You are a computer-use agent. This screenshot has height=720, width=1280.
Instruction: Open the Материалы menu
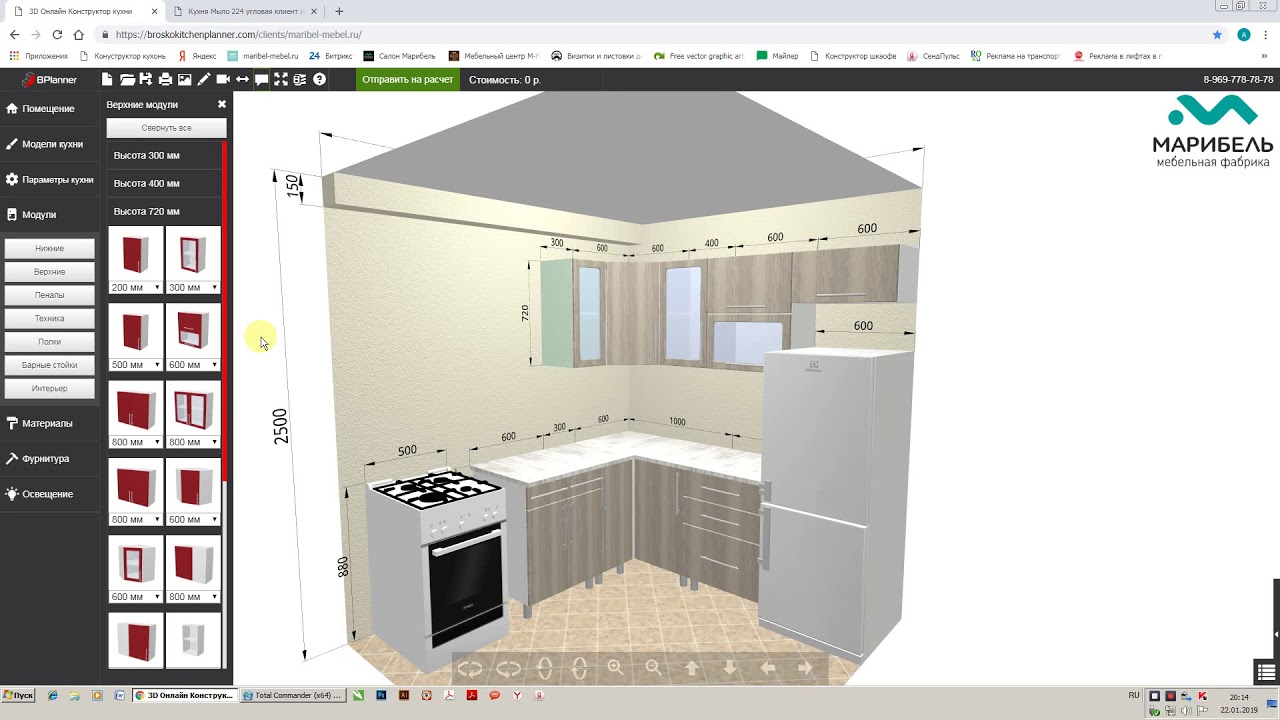pyautogui.click(x=47, y=423)
